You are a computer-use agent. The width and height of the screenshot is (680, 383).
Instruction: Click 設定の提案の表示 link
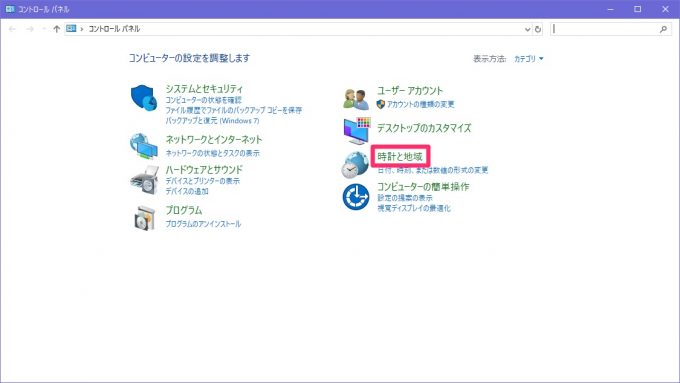pyautogui.click(x=405, y=198)
